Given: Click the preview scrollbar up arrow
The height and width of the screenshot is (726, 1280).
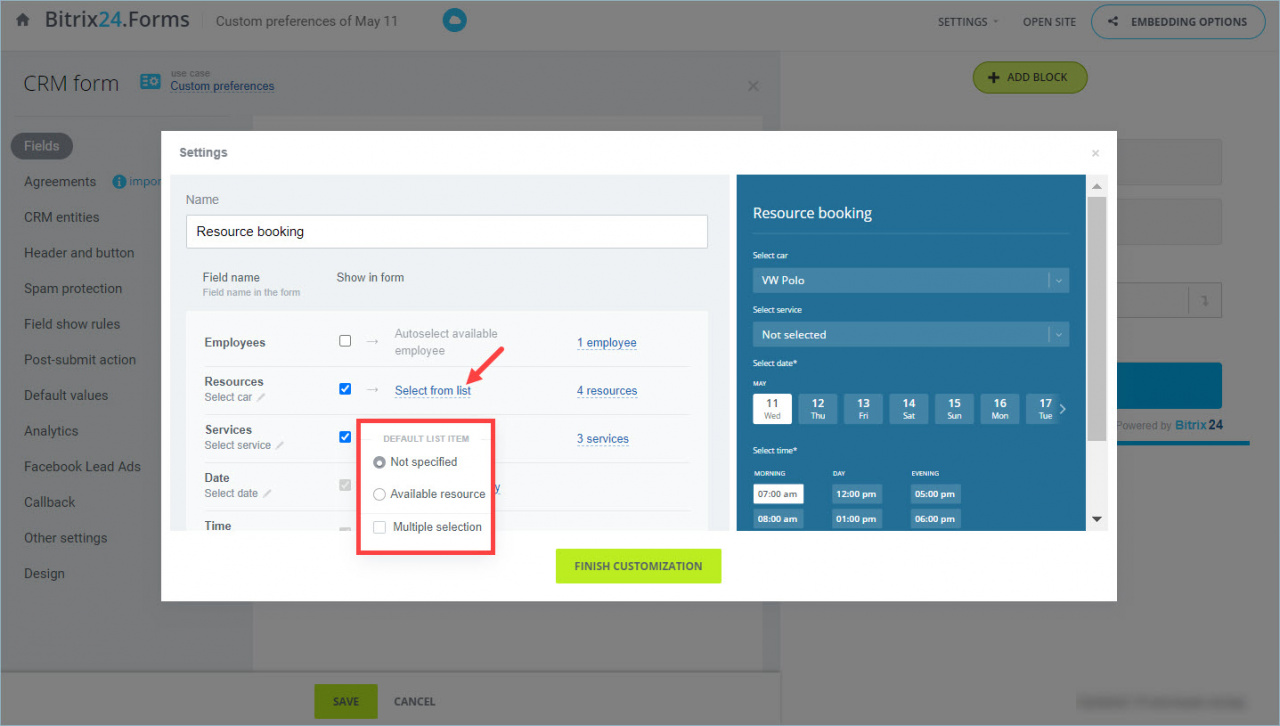Looking at the screenshot, I should pyautogui.click(x=1097, y=187).
